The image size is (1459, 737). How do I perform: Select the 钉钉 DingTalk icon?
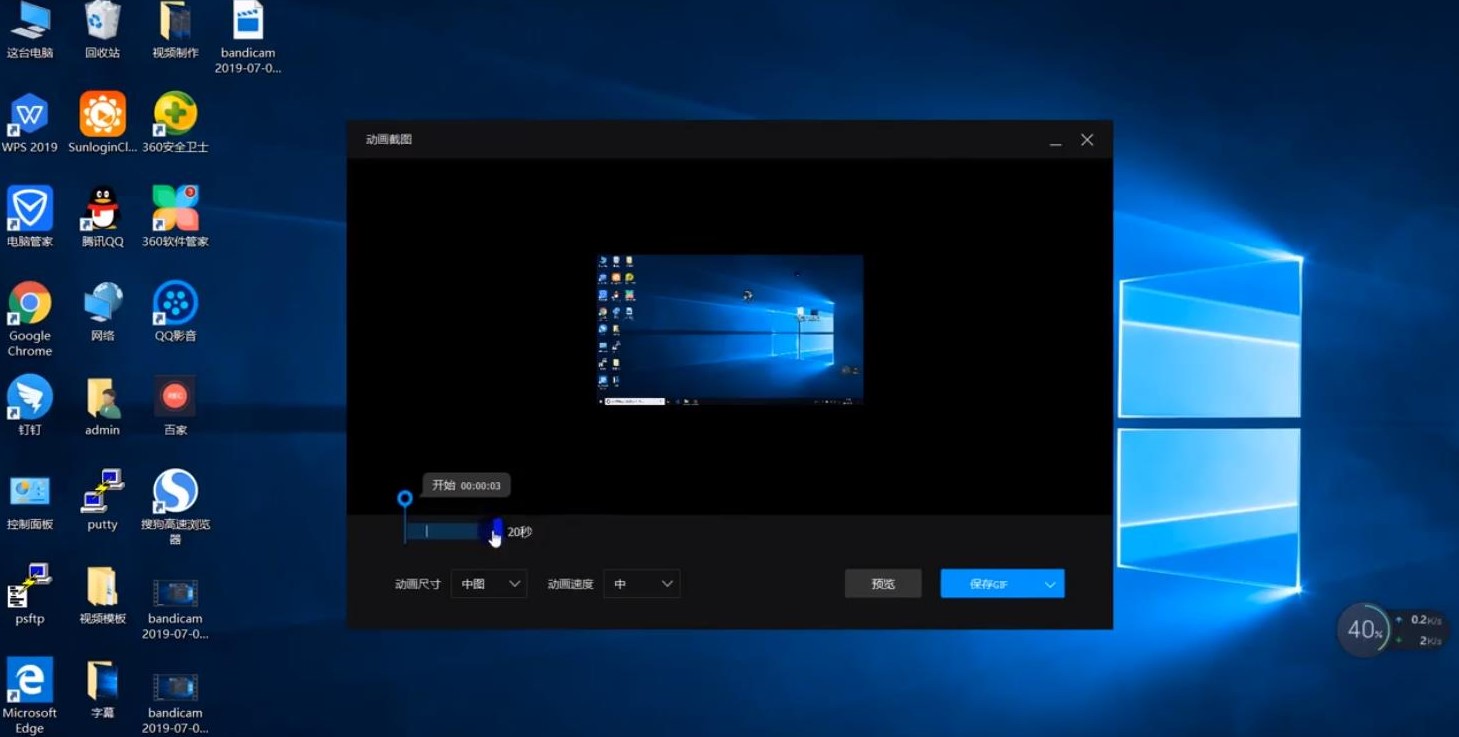[29, 398]
